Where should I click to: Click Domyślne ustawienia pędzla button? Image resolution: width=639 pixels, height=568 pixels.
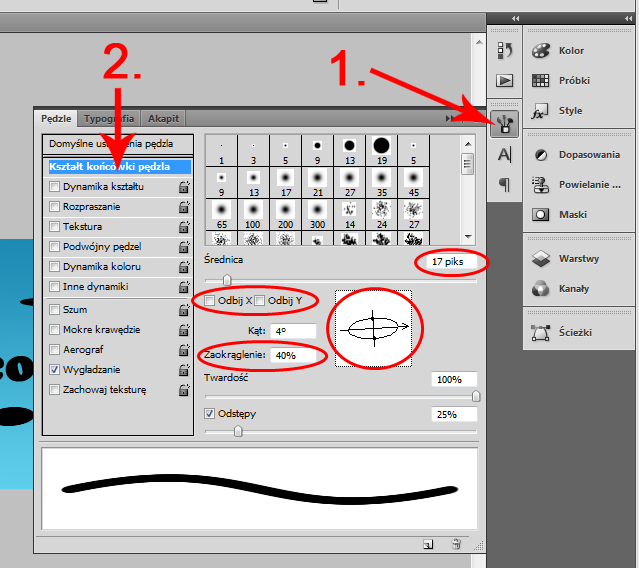pos(117,144)
